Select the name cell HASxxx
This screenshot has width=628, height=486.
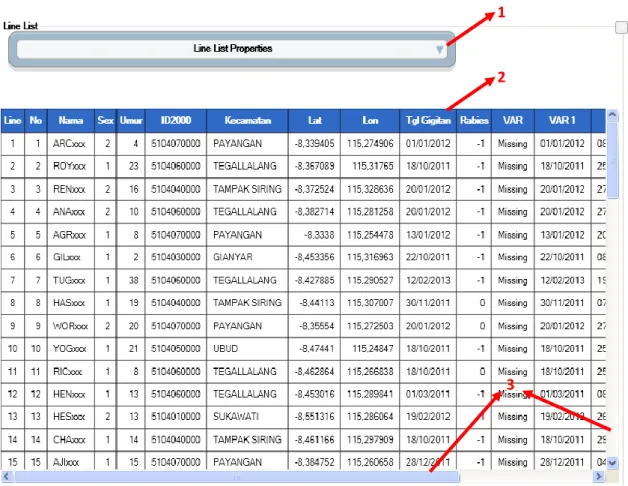71,302
